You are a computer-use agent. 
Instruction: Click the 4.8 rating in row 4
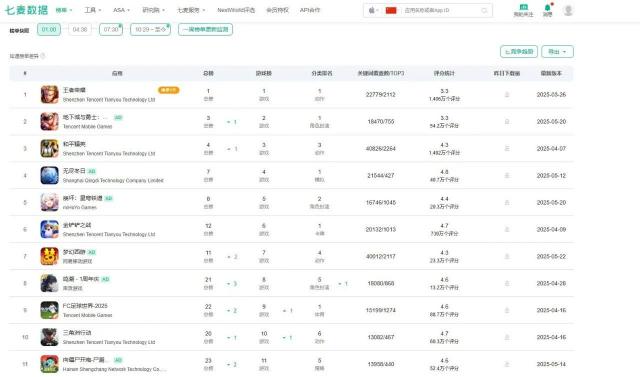click(444, 172)
